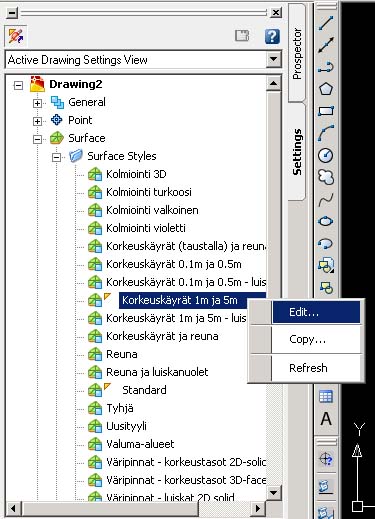Select the Line draw tool
Viewport: 375px width, 519px height.
click(x=326, y=23)
